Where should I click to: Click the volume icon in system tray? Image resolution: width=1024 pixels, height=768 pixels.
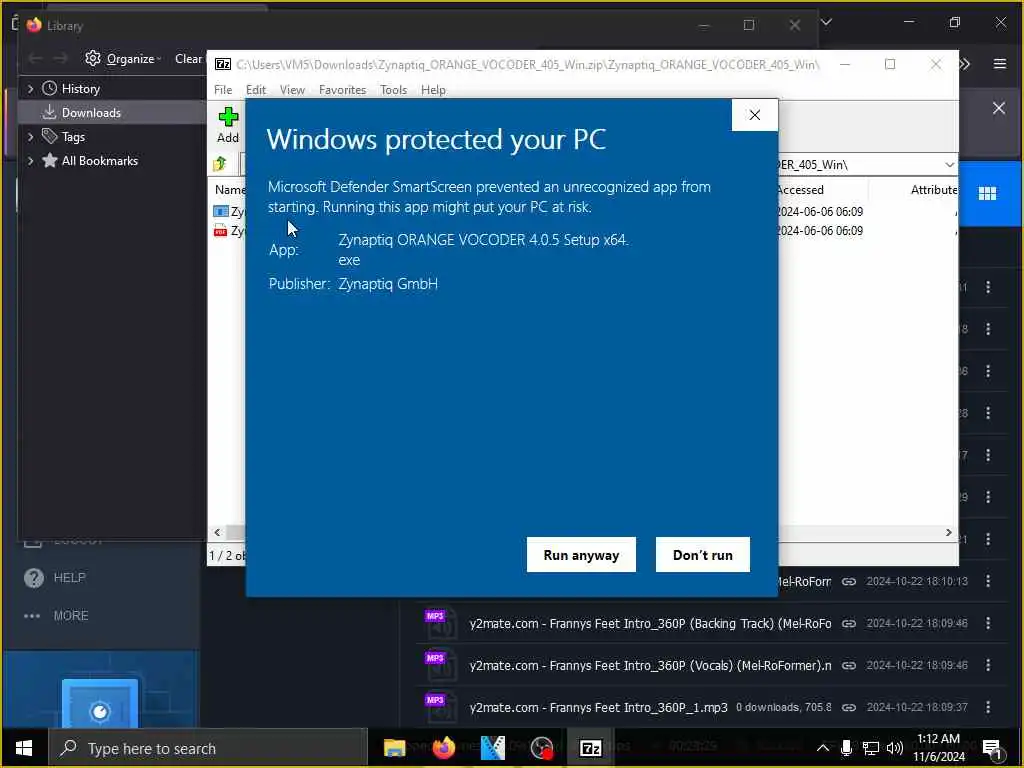(x=895, y=748)
